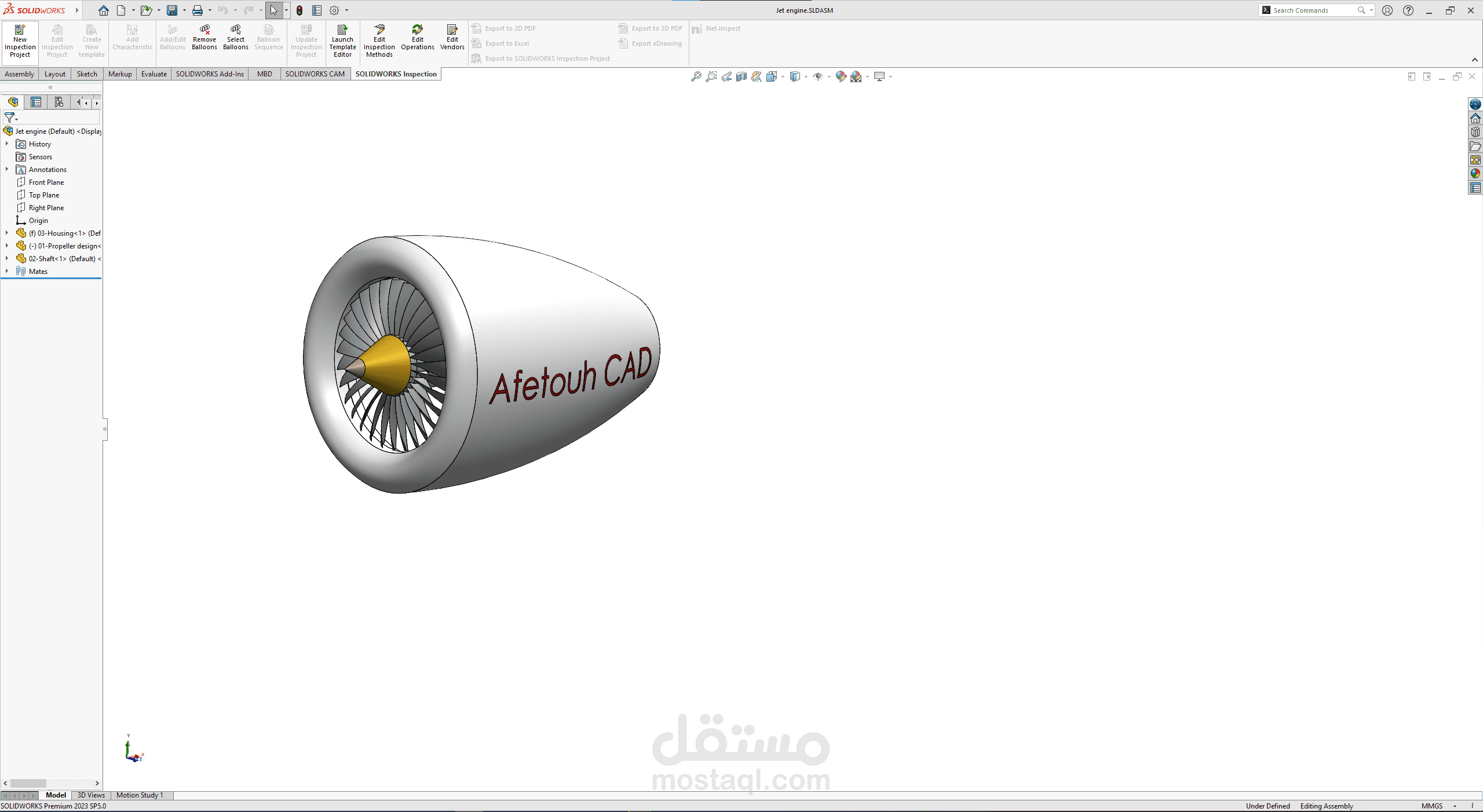Launch Template Editor

(342, 41)
